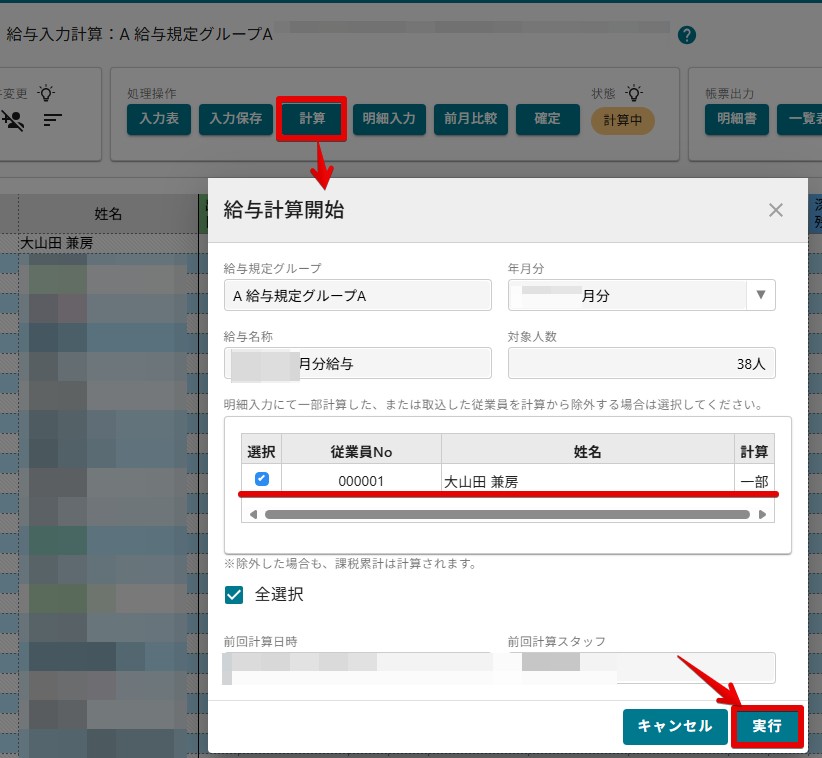Click the 前回計算スタッフ field
This screenshot has width=822, height=758.
click(642, 668)
